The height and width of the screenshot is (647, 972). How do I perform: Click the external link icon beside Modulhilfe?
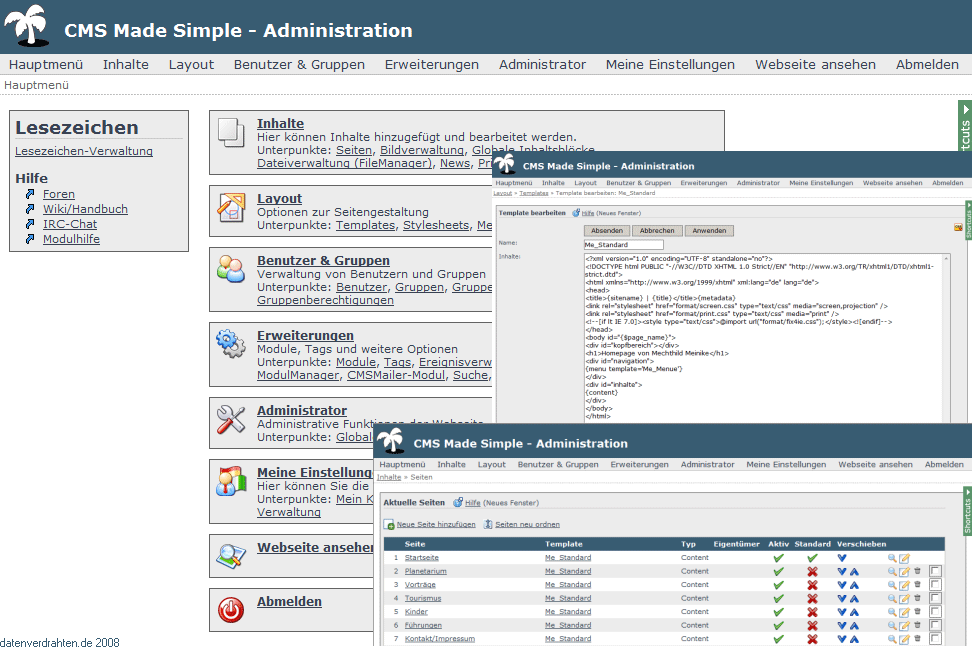pyautogui.click(x=30, y=239)
